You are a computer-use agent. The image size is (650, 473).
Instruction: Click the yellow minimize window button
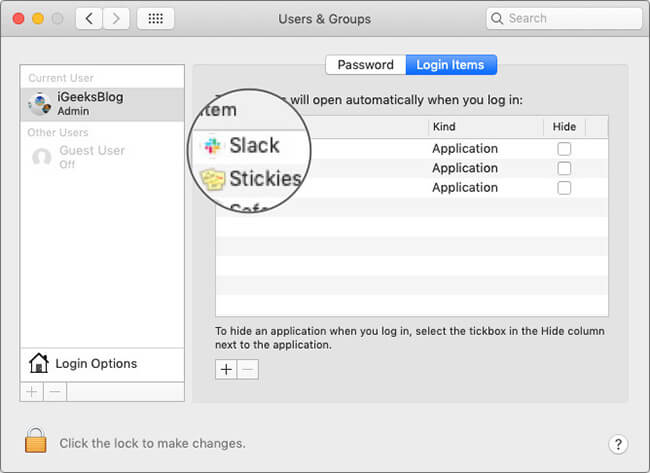(38, 19)
